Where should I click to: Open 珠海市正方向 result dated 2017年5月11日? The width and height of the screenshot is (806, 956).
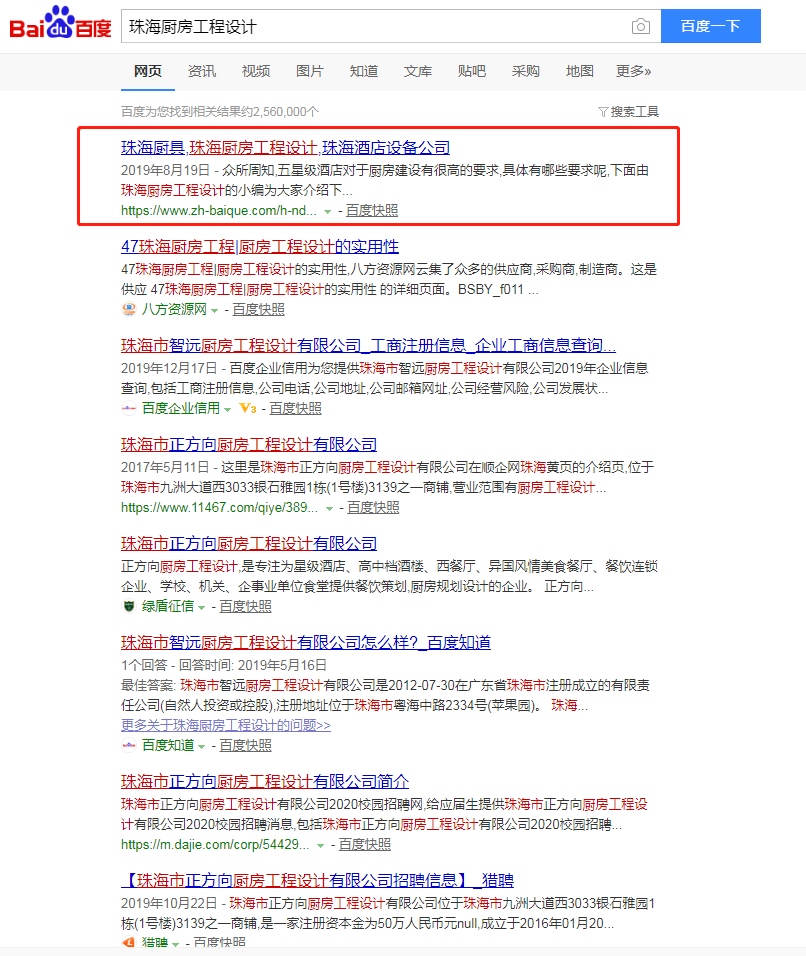249,444
